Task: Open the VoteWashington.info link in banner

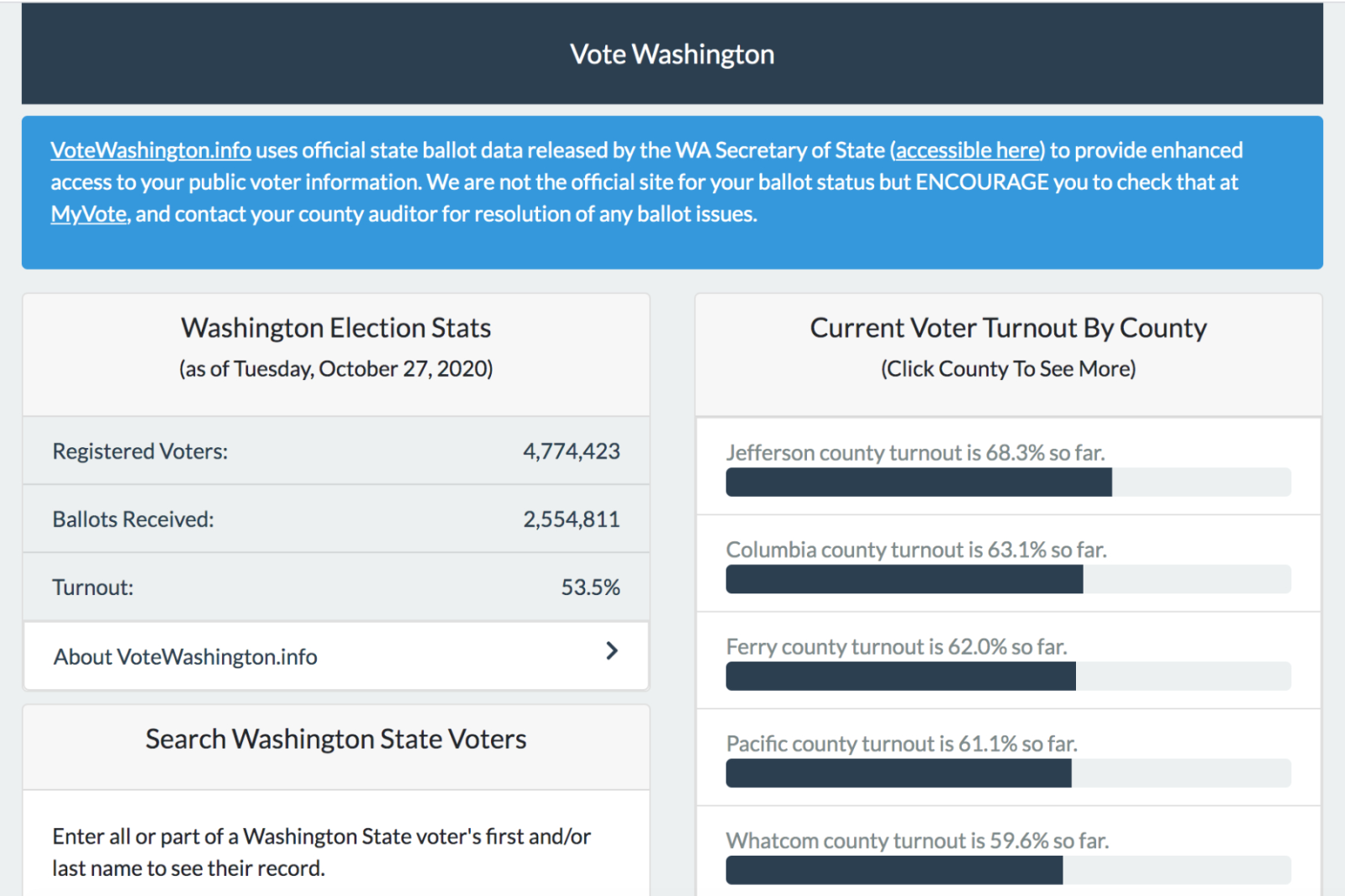Action: 150,150
